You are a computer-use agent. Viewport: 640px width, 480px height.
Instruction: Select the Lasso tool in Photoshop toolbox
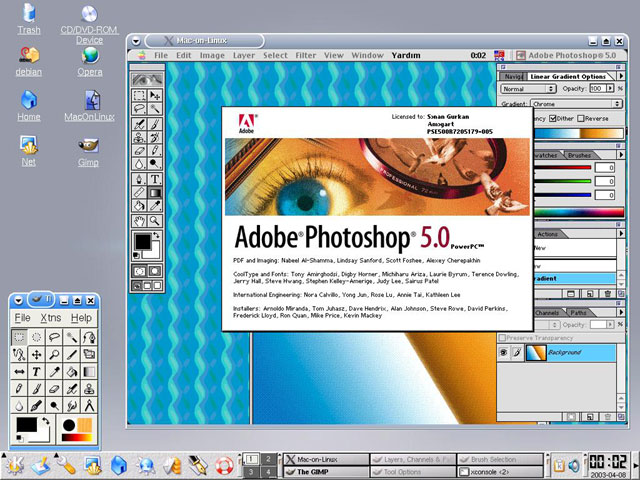tap(140, 109)
